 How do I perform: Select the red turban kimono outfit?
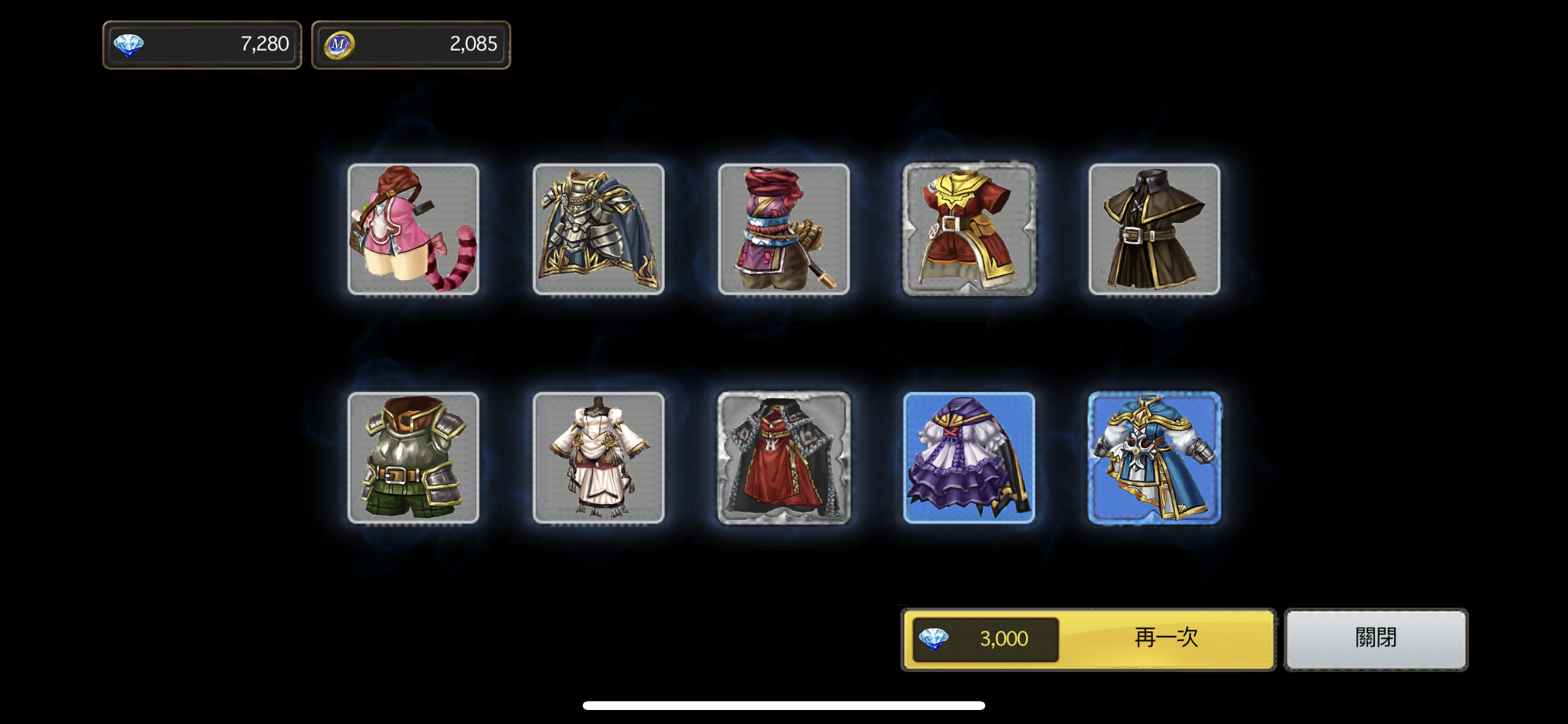(x=784, y=229)
